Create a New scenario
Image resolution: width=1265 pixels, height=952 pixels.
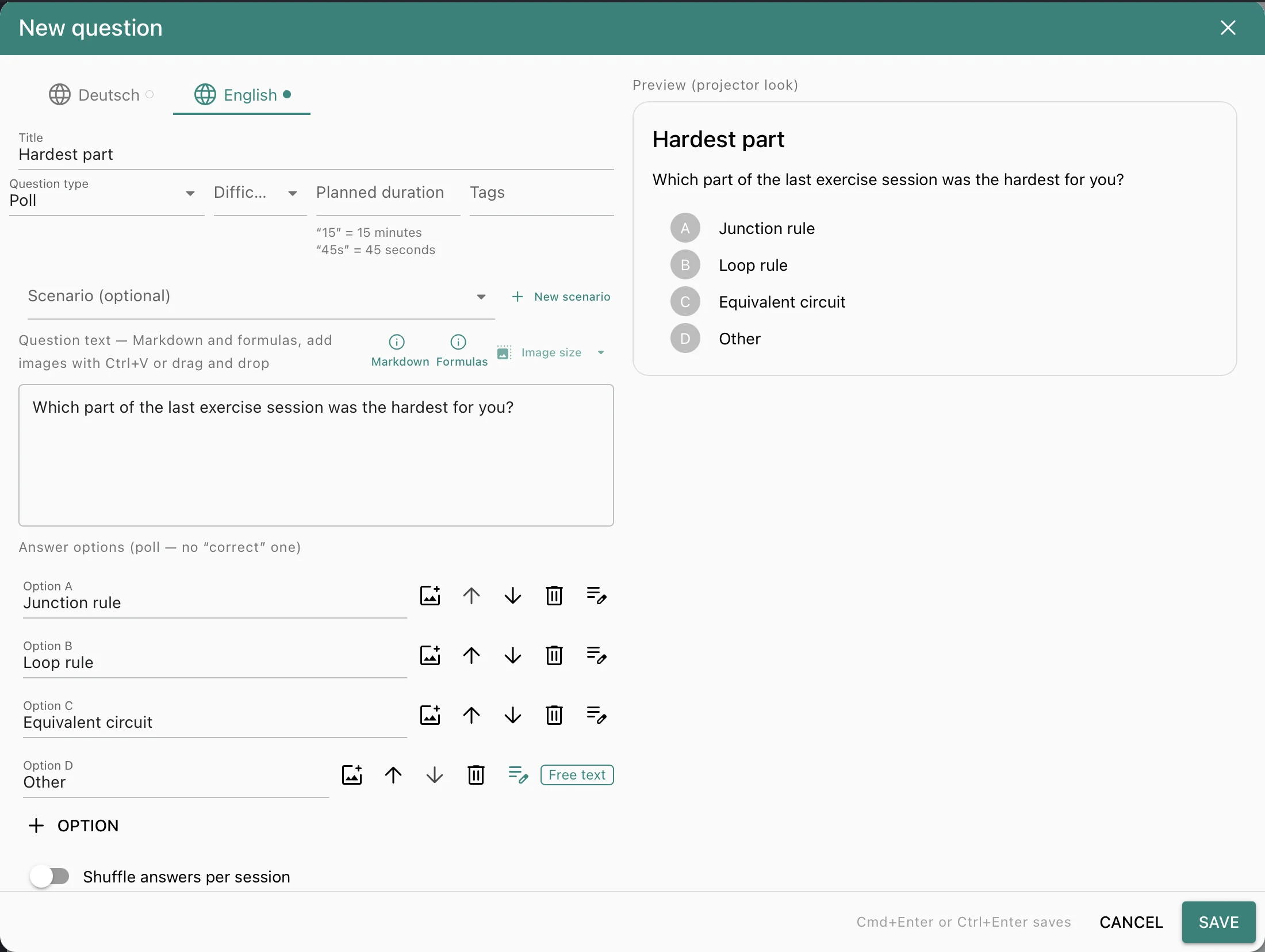click(561, 297)
